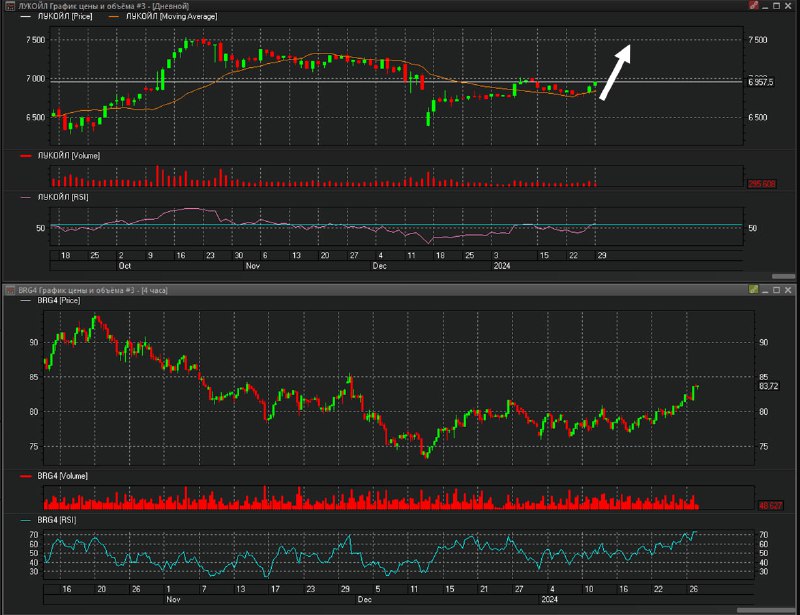Click the red ЛУКОЙЛ Volume legend color line

(x=26, y=156)
